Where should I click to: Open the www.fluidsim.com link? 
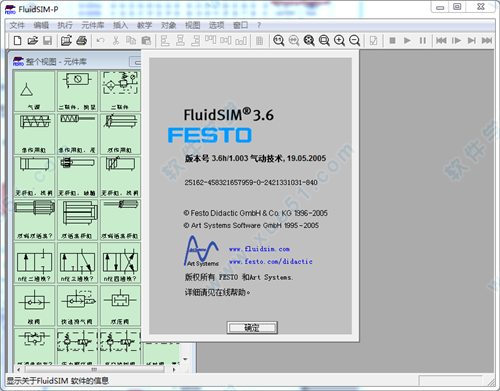[259, 249]
